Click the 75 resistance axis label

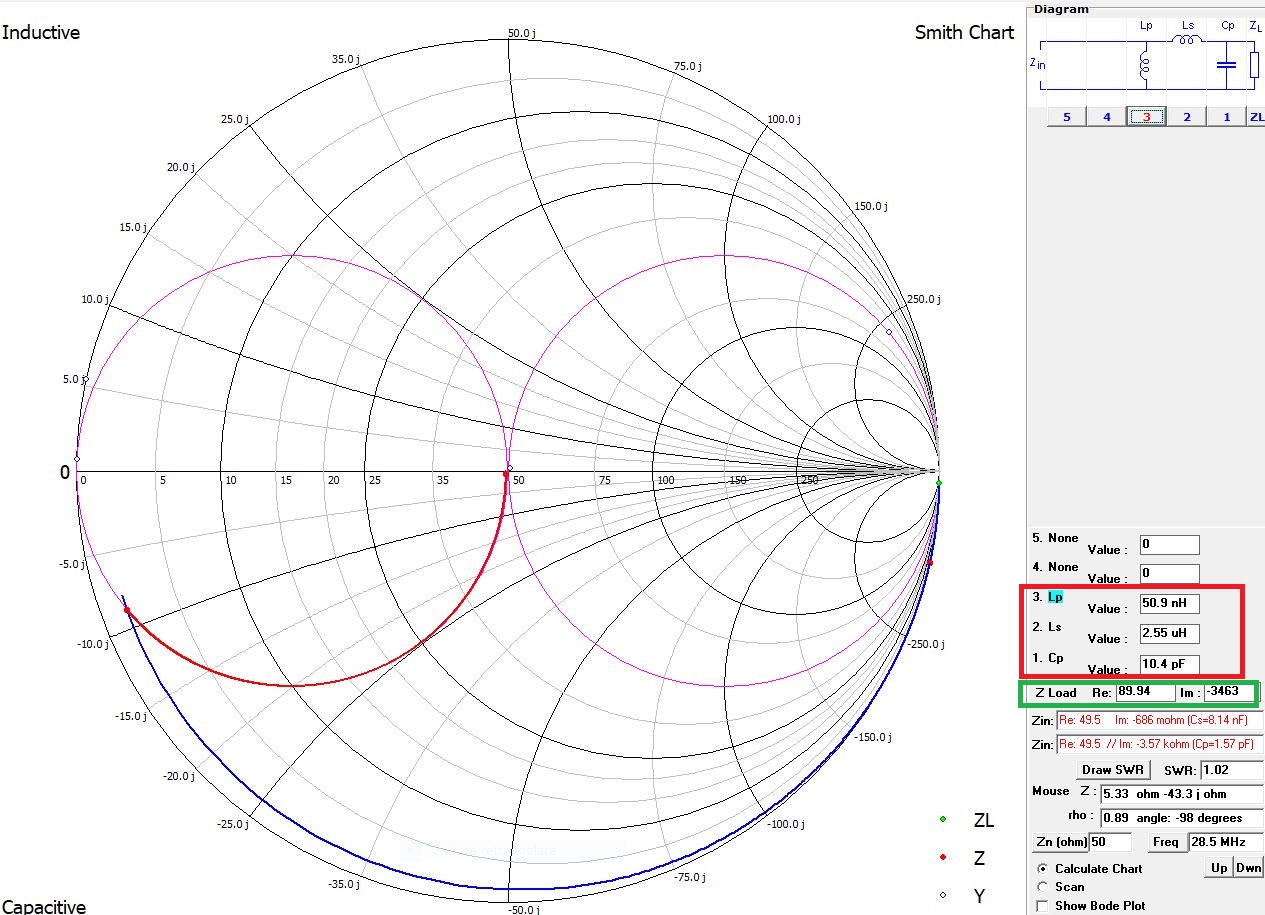tap(605, 481)
